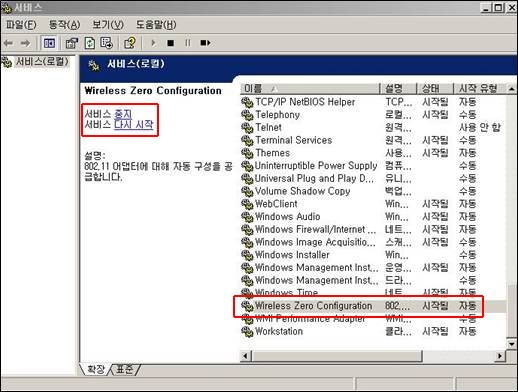
Task: Sort by the 시작 유형 column header
Action: (x=480, y=89)
